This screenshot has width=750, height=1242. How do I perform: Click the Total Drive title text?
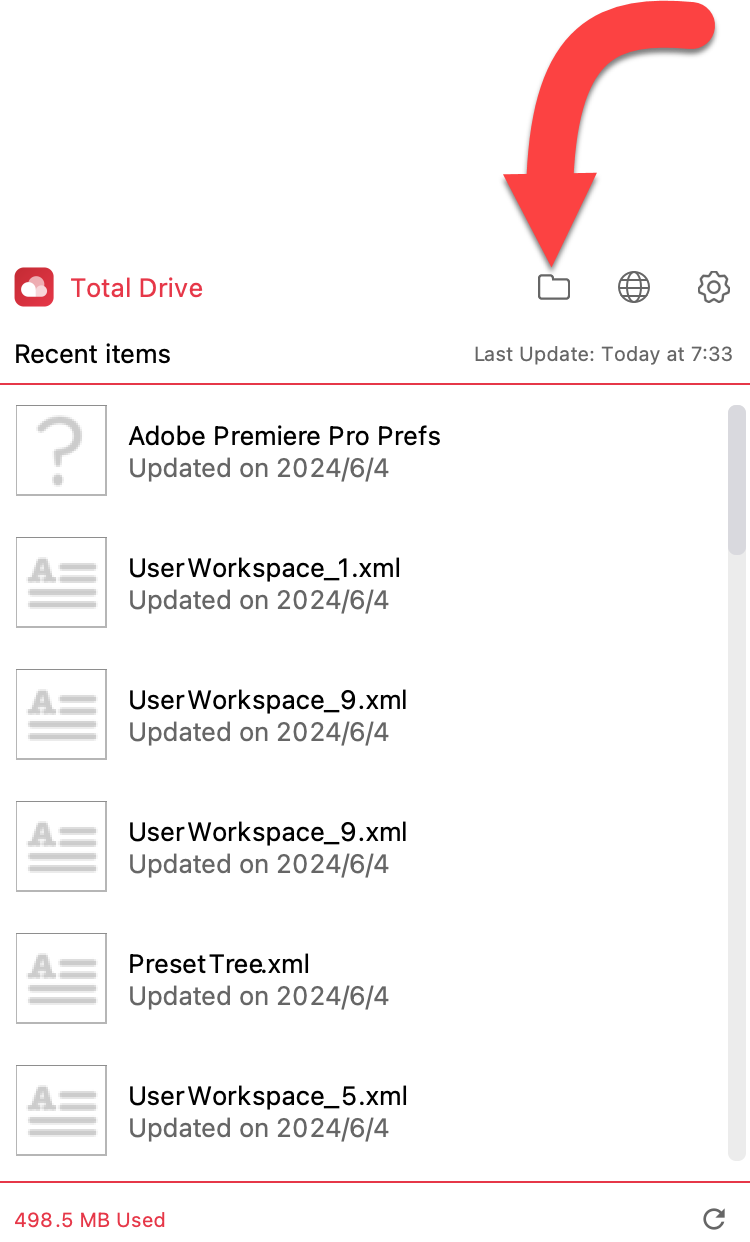coord(137,288)
